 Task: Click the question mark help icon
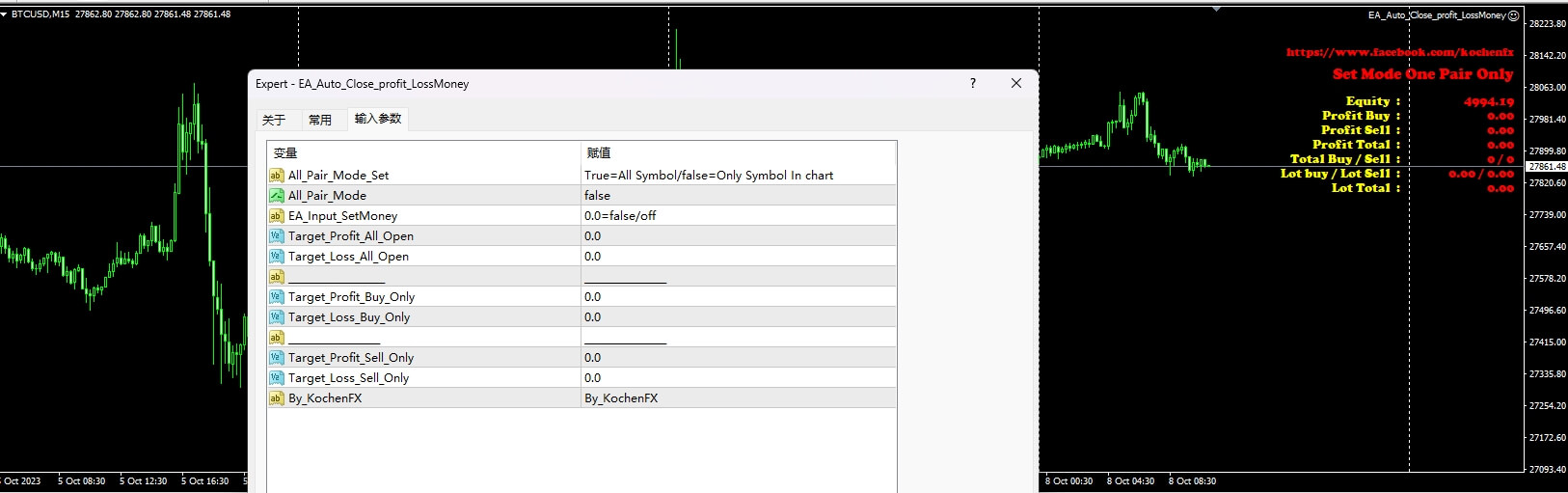[x=972, y=84]
